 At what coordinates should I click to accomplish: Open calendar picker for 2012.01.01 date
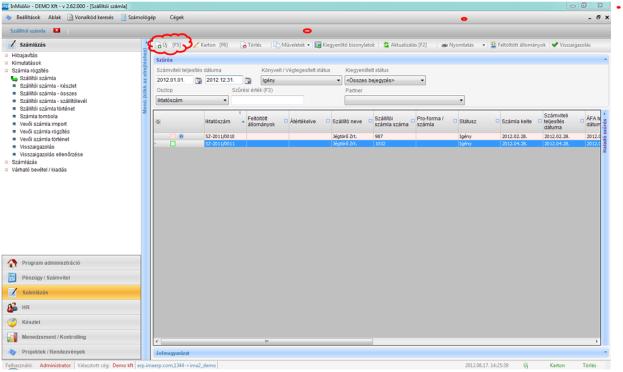[198, 81]
